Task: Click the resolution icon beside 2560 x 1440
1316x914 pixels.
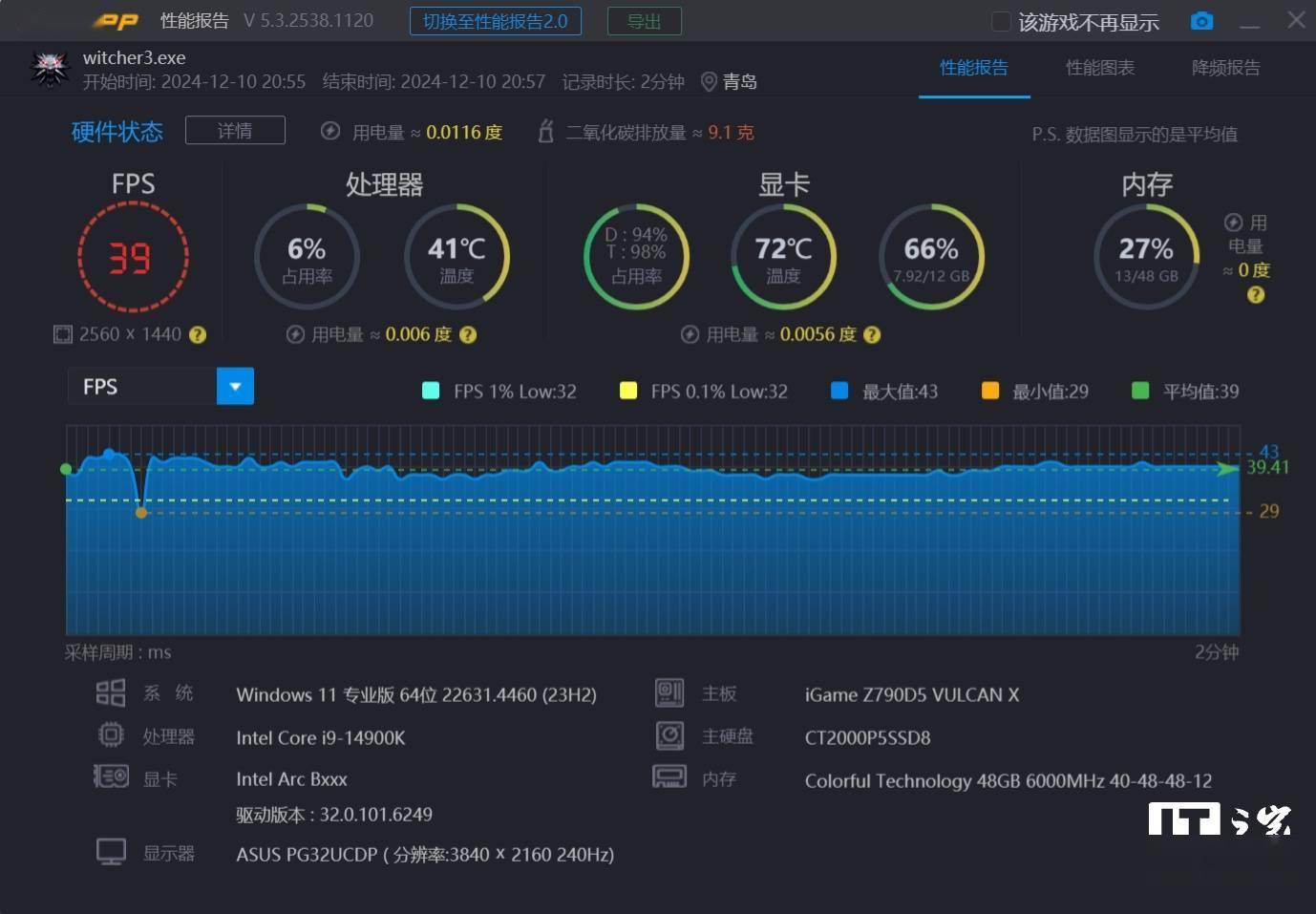Action: 63,334
